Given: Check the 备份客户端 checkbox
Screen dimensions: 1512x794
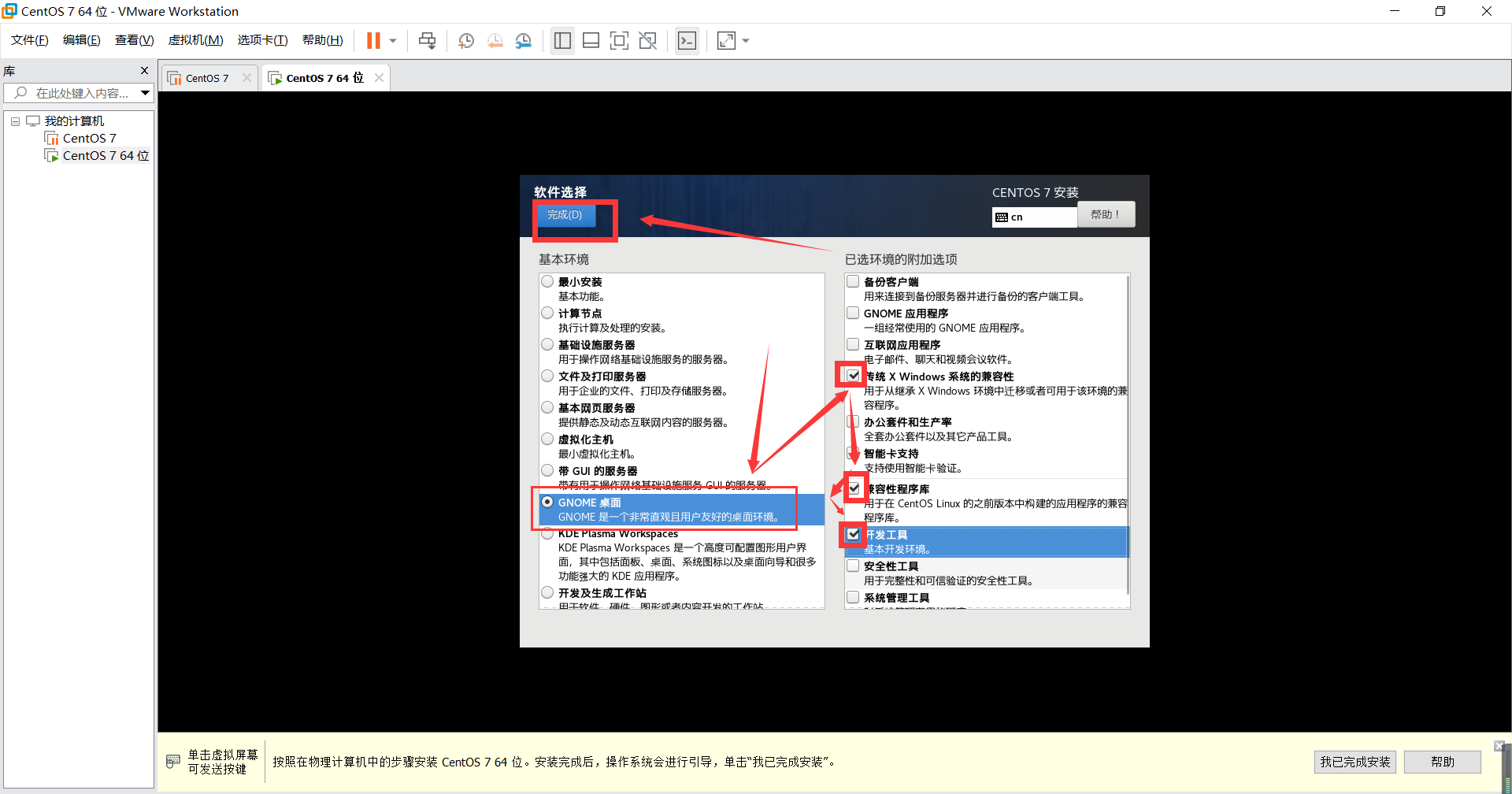Looking at the screenshot, I should pos(853,281).
